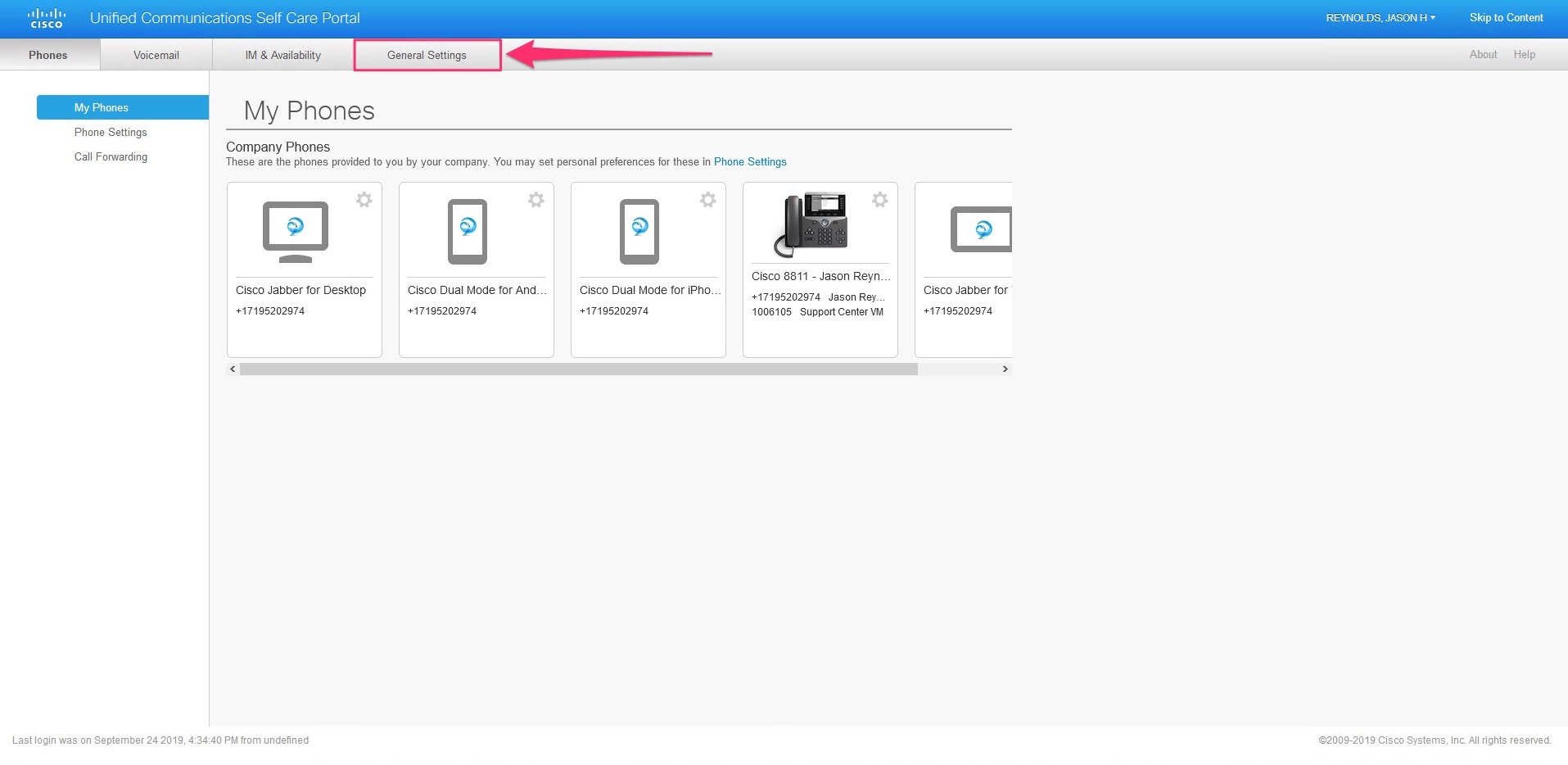The width and height of the screenshot is (1568, 765).
Task: Click the Dual Mode for Android phone icon
Action: coord(468,231)
